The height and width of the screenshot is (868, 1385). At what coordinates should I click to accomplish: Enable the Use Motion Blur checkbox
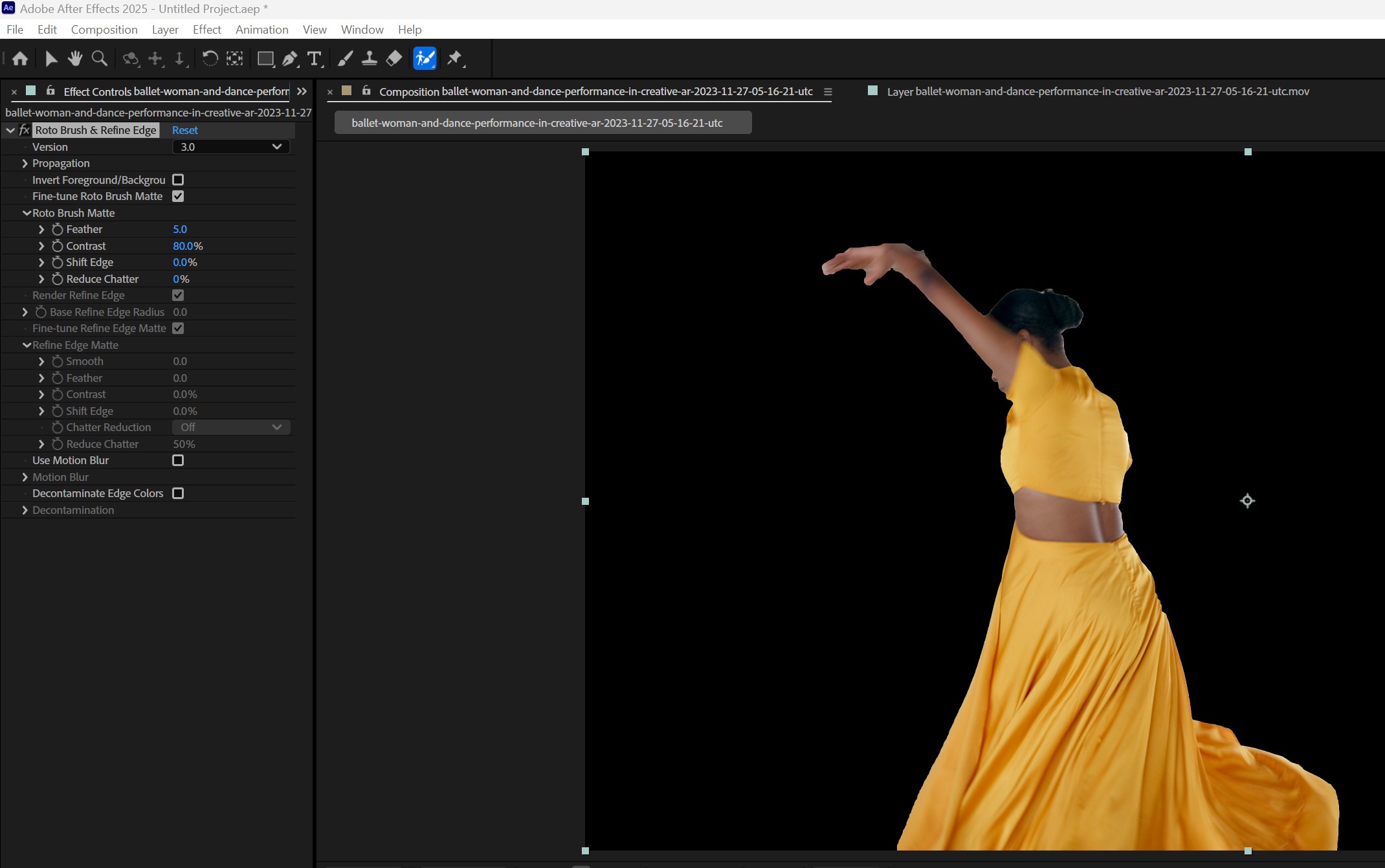[x=178, y=460]
